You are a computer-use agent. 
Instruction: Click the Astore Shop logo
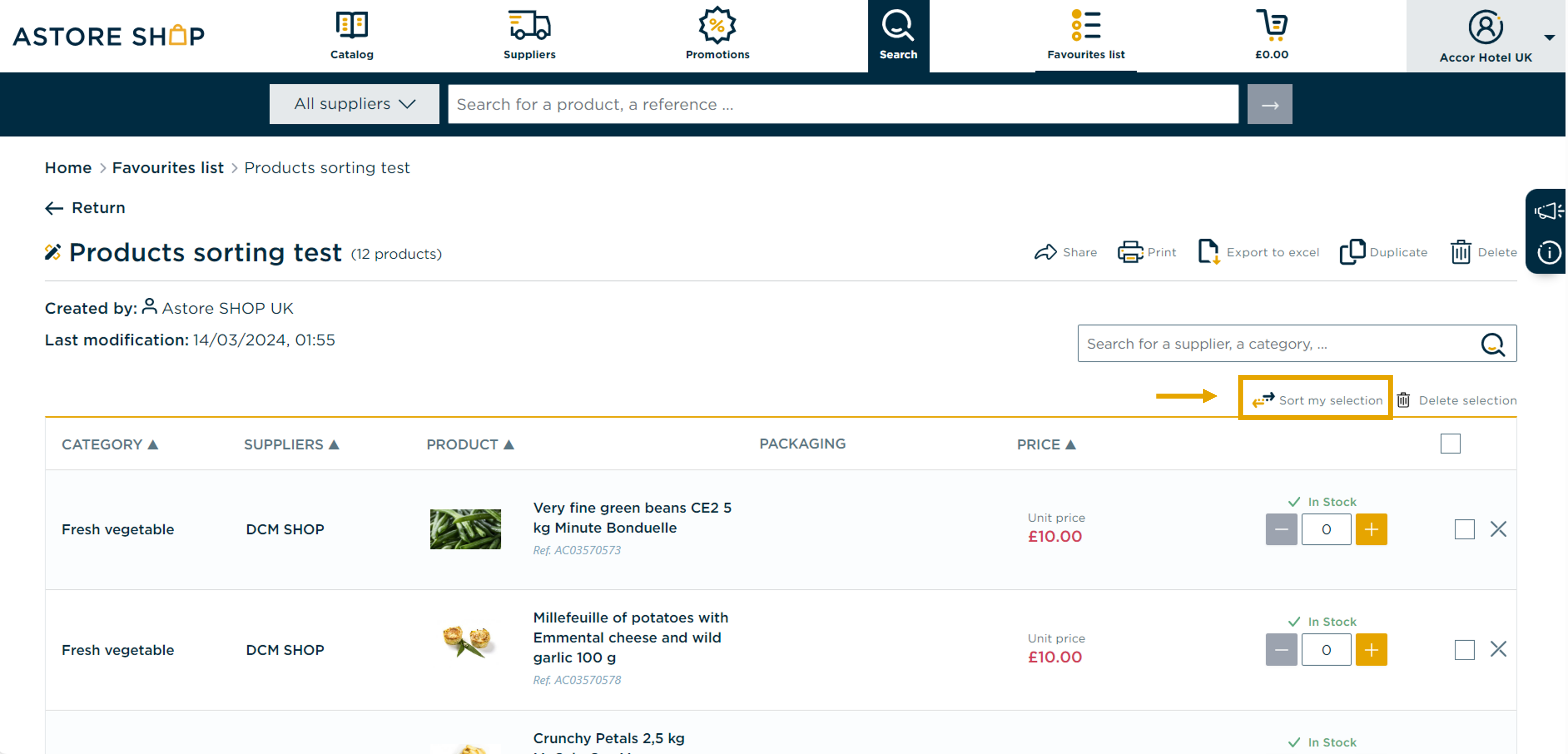coord(109,36)
